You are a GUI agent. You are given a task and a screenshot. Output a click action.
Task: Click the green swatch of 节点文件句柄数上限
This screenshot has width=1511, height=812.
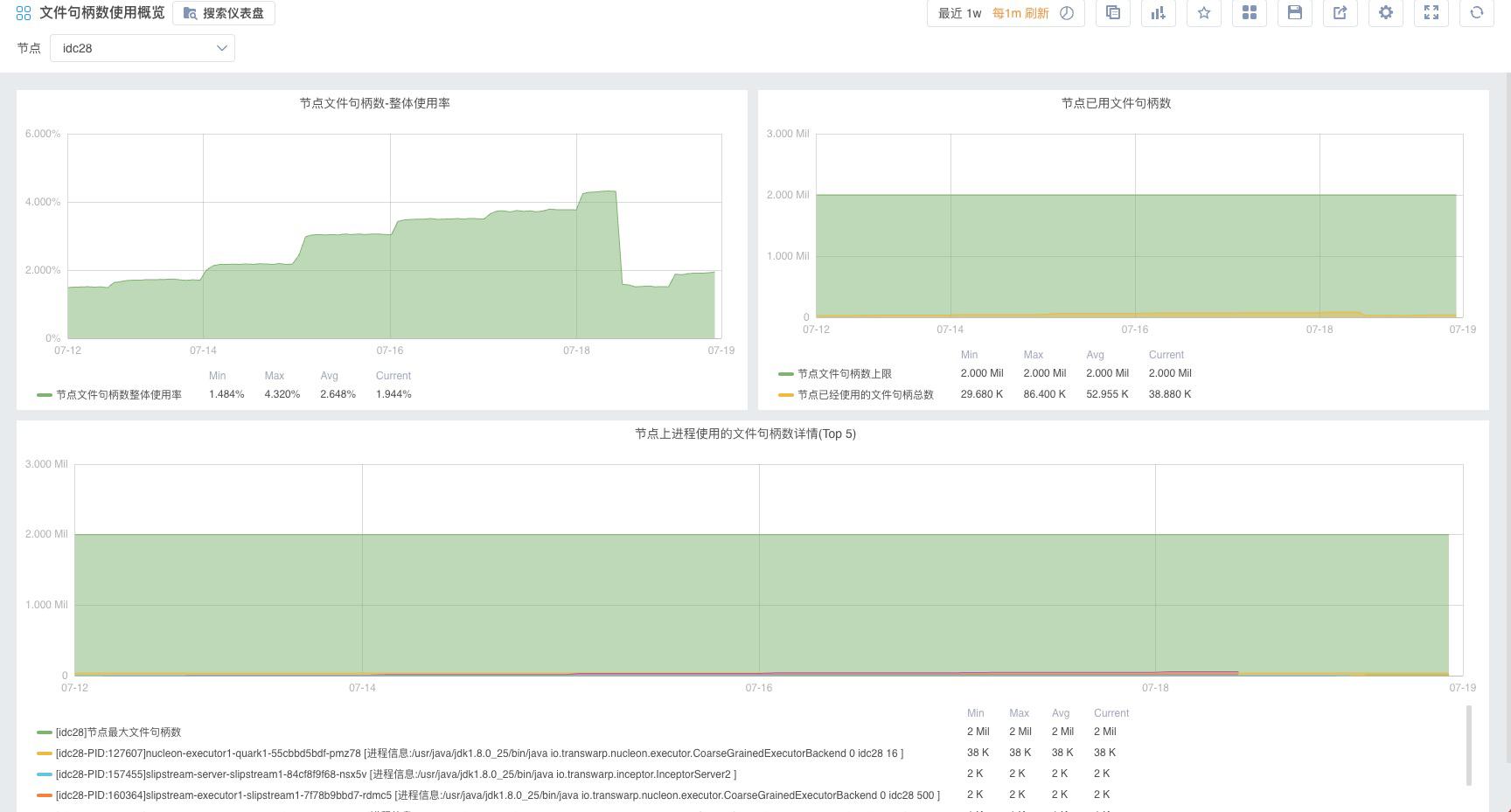click(x=786, y=374)
